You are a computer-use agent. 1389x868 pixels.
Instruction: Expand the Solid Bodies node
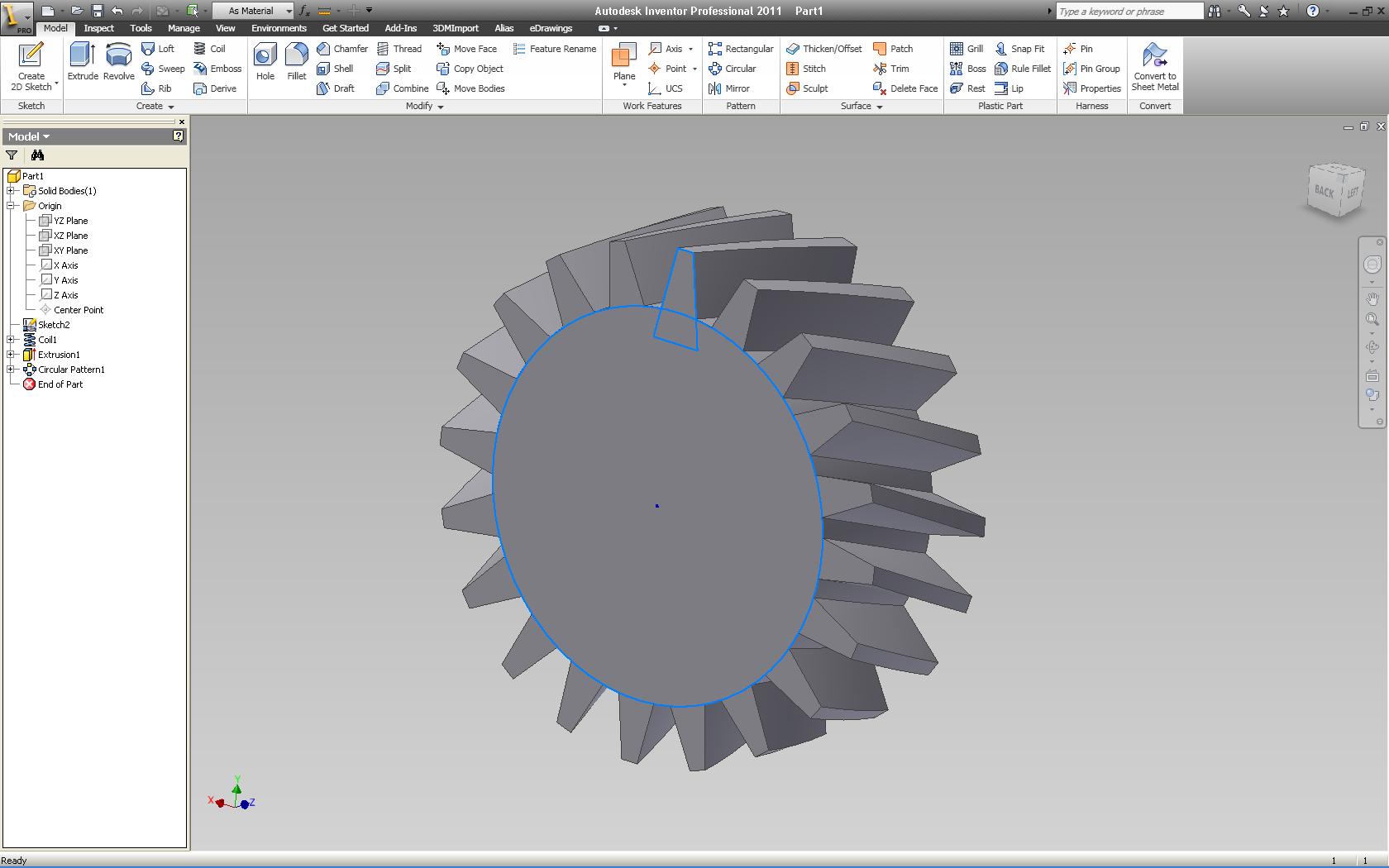pos(11,190)
